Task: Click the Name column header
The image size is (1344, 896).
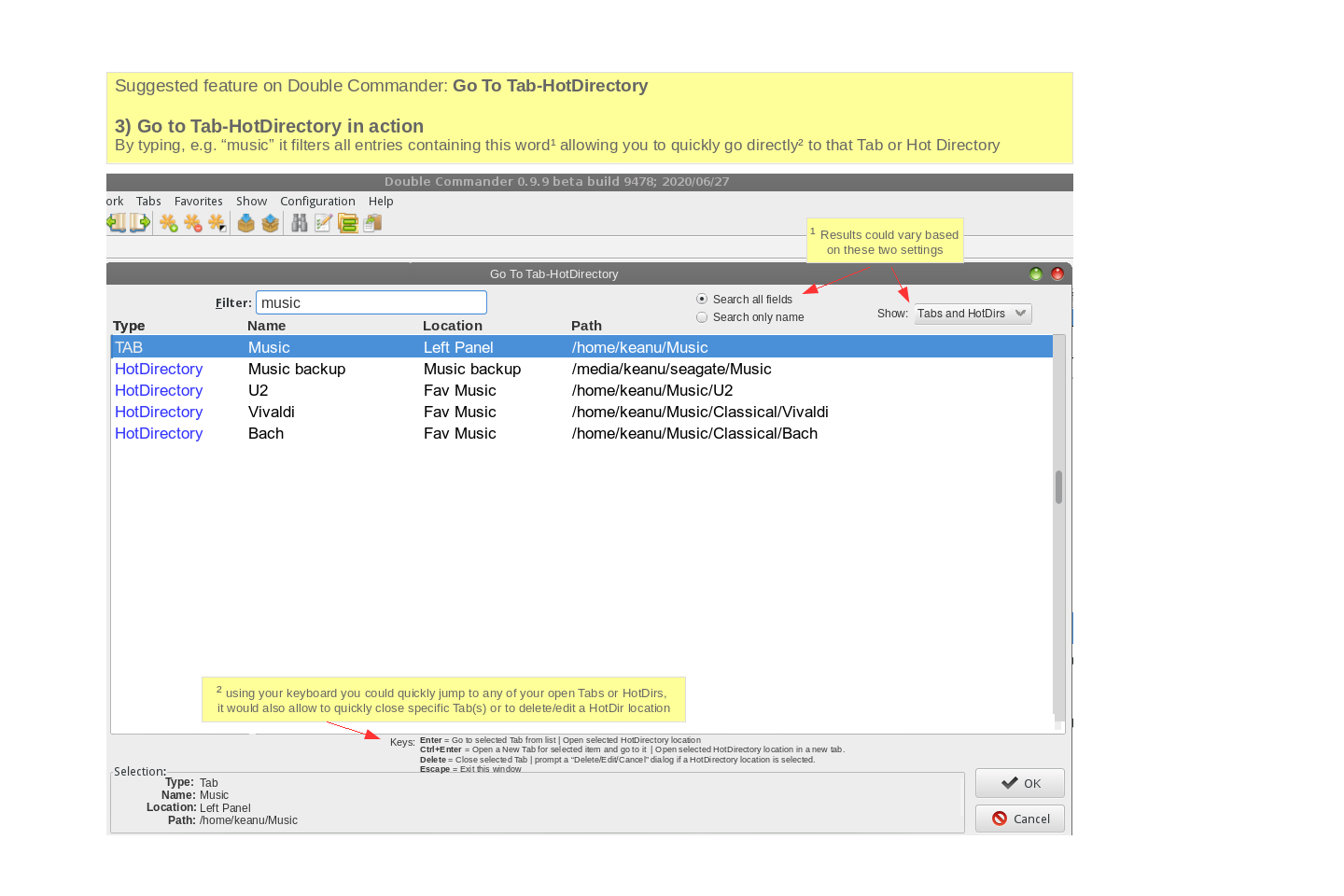Action: (267, 326)
